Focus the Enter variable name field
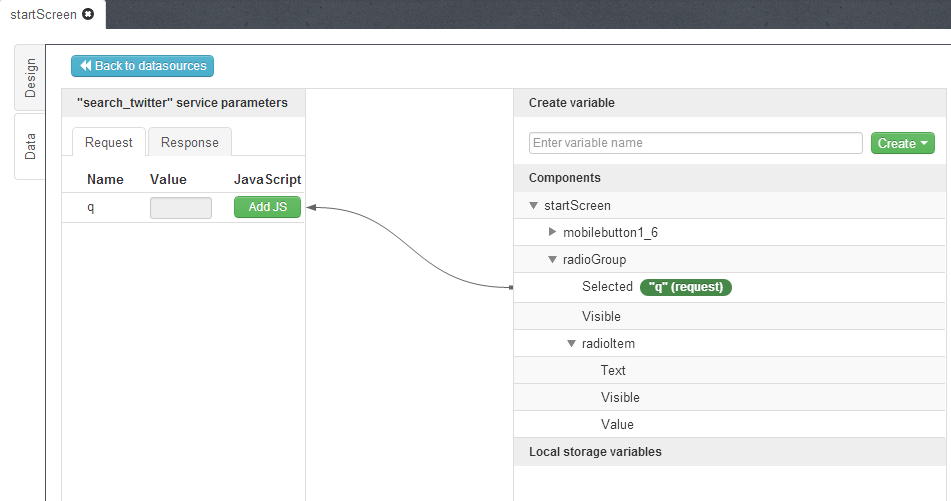This screenshot has width=951, height=501. pyautogui.click(x=695, y=143)
